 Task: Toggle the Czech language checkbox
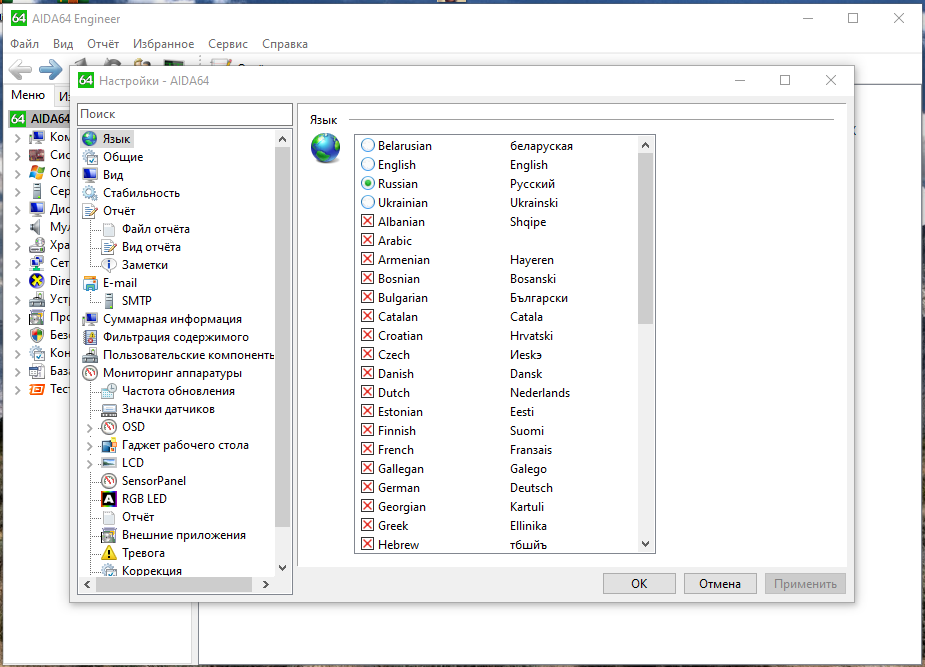(x=368, y=354)
